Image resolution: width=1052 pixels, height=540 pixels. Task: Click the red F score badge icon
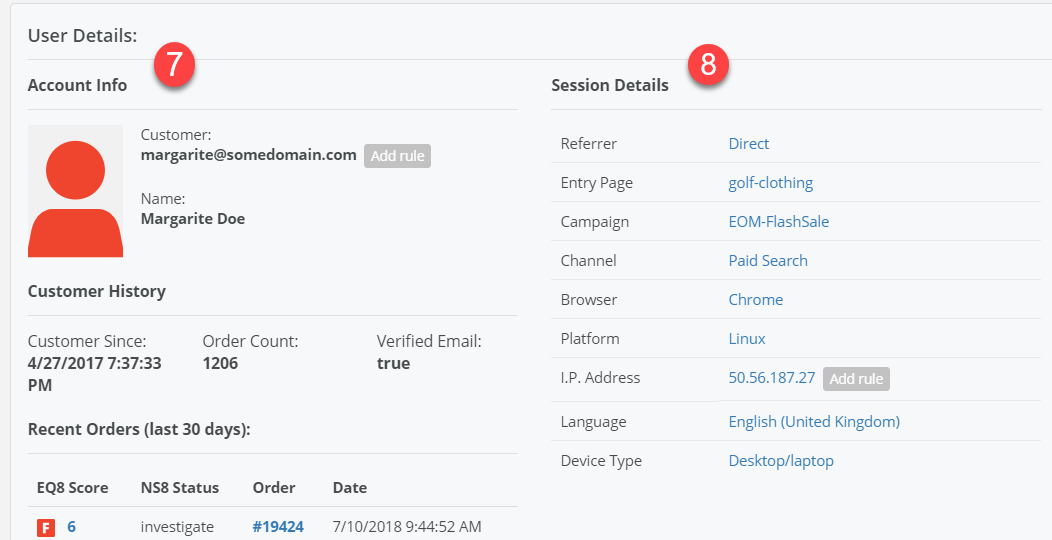tap(46, 527)
